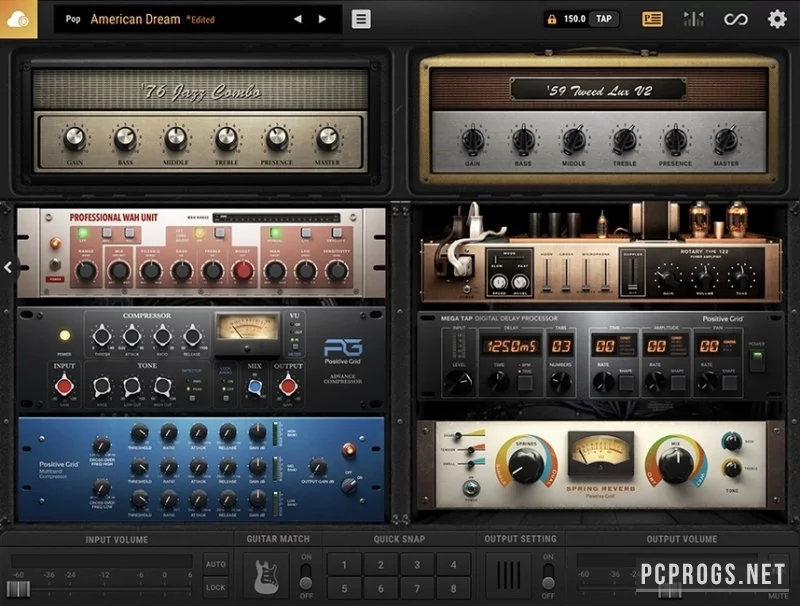Open the ToneCloud cloud icon
Image resolution: width=800 pixels, height=606 pixels.
tap(18, 19)
